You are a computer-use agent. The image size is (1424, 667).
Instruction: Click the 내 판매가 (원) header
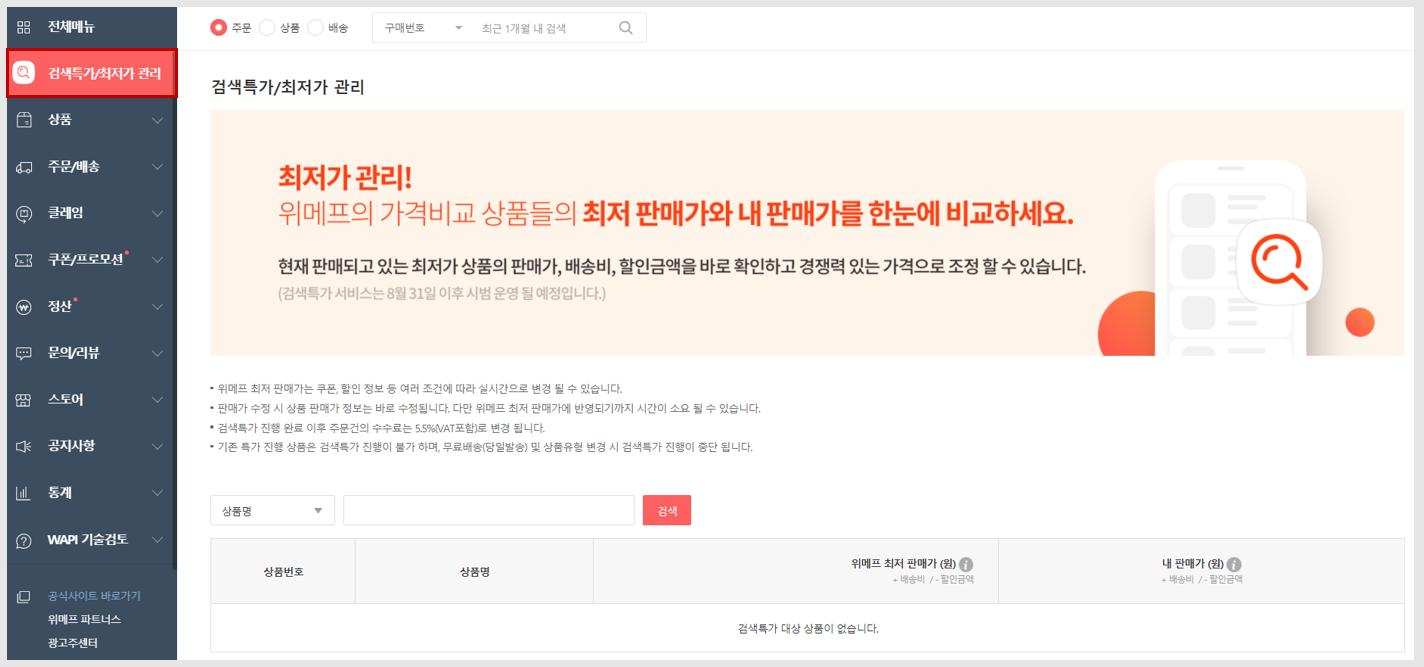[1193, 564]
